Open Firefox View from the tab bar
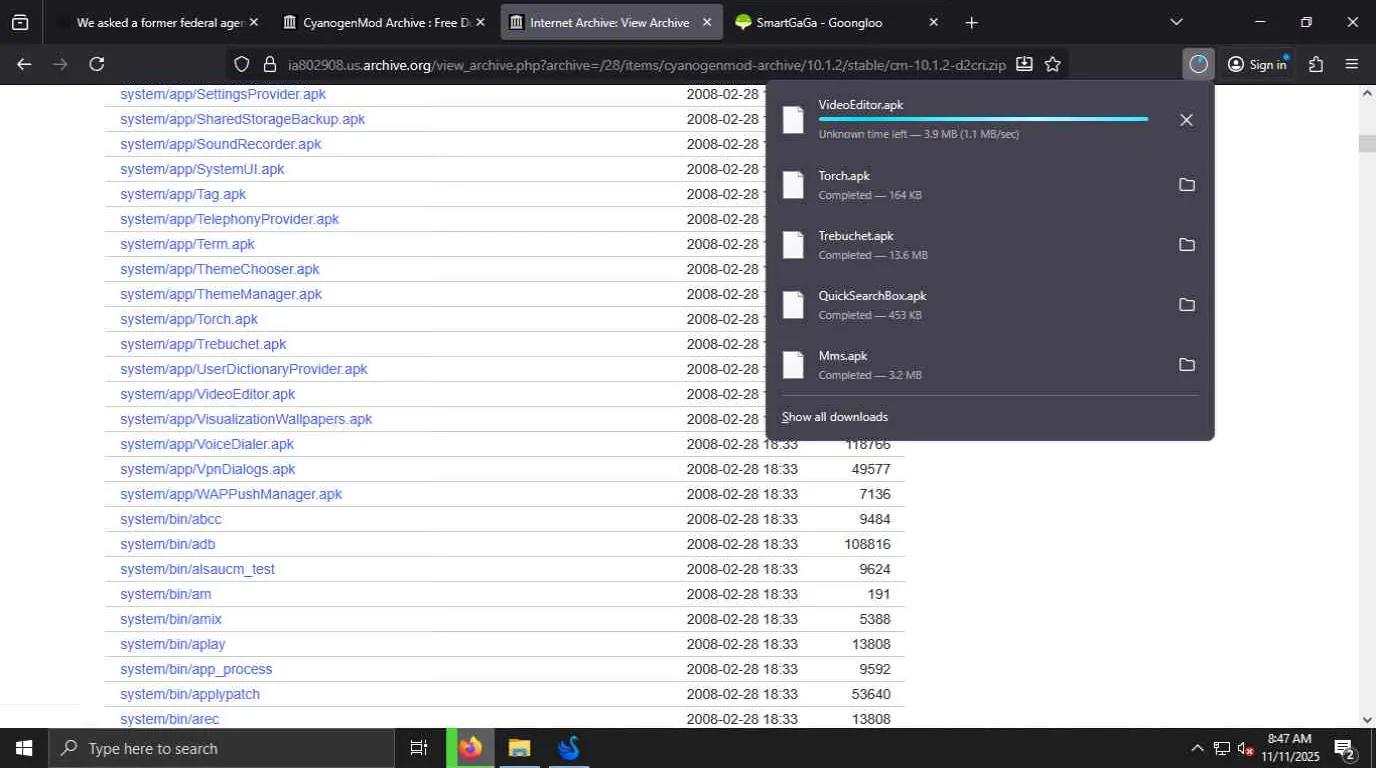The height and width of the screenshot is (768, 1376). (x=20, y=22)
